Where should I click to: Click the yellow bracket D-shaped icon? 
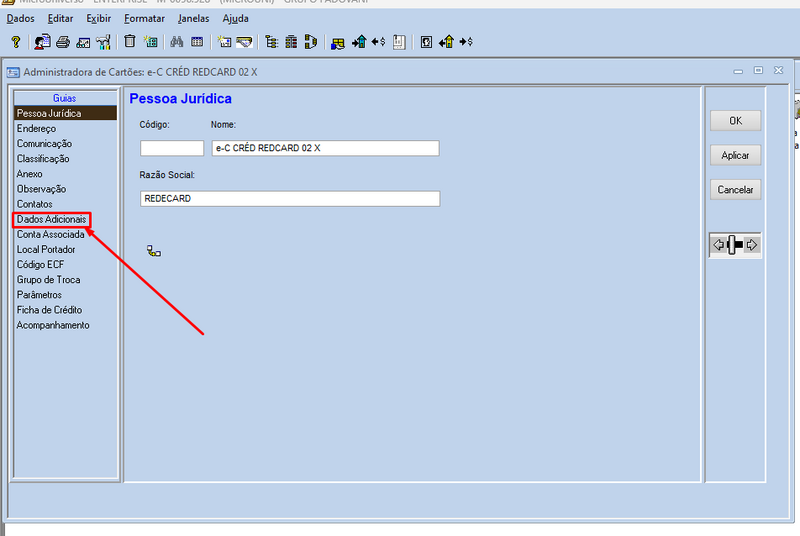tap(310, 42)
